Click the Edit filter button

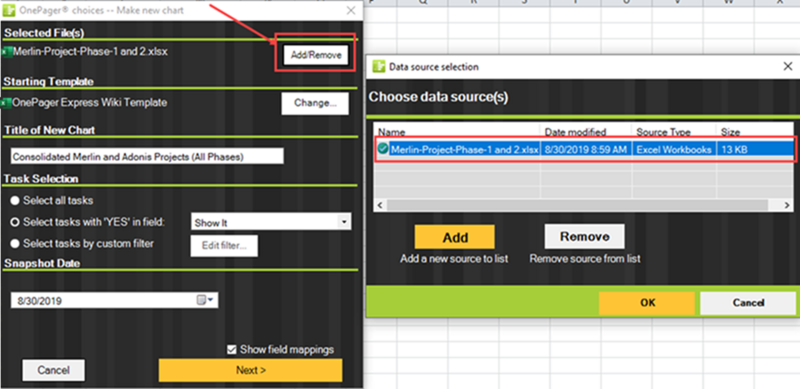pos(224,246)
